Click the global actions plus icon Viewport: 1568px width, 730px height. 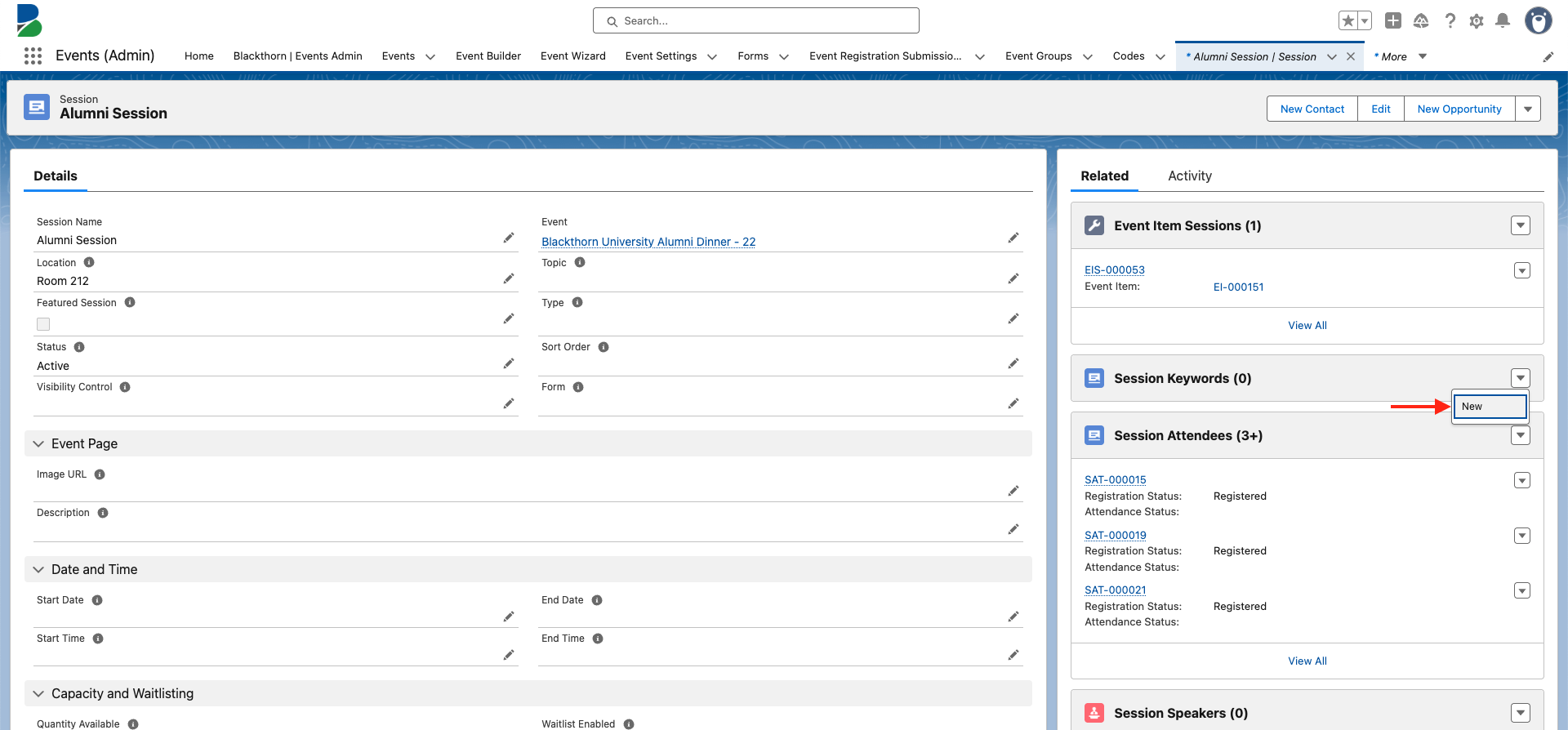pyautogui.click(x=1393, y=20)
